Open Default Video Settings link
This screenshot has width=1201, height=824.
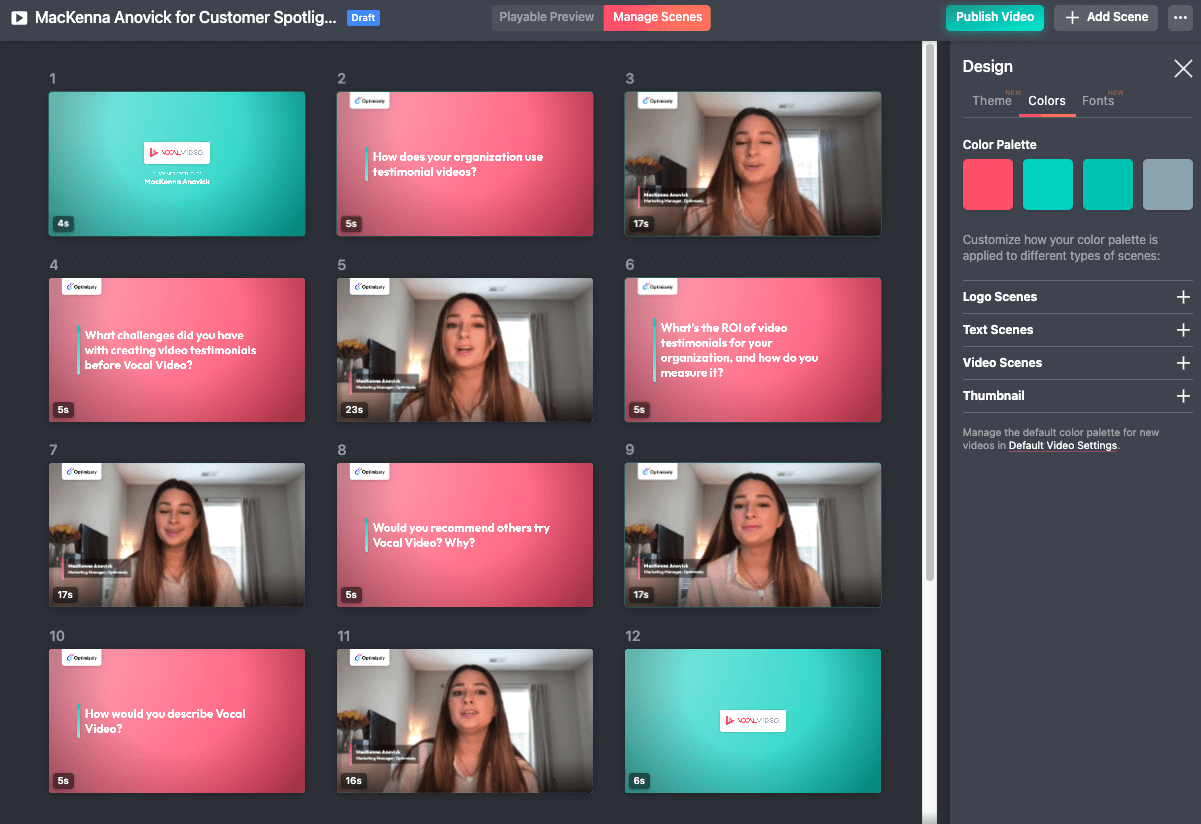1062,445
